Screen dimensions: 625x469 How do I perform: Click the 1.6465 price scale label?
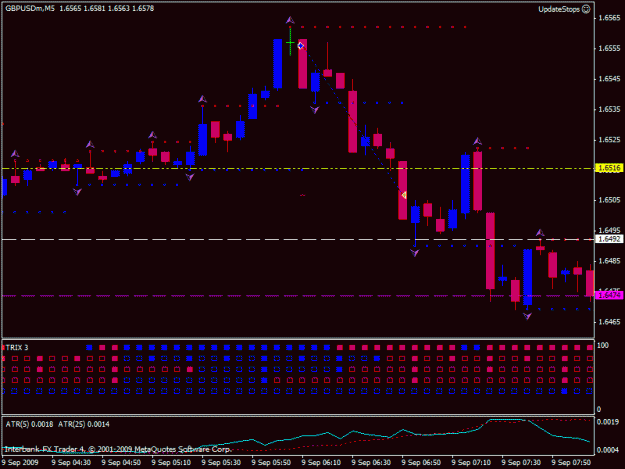610,322
